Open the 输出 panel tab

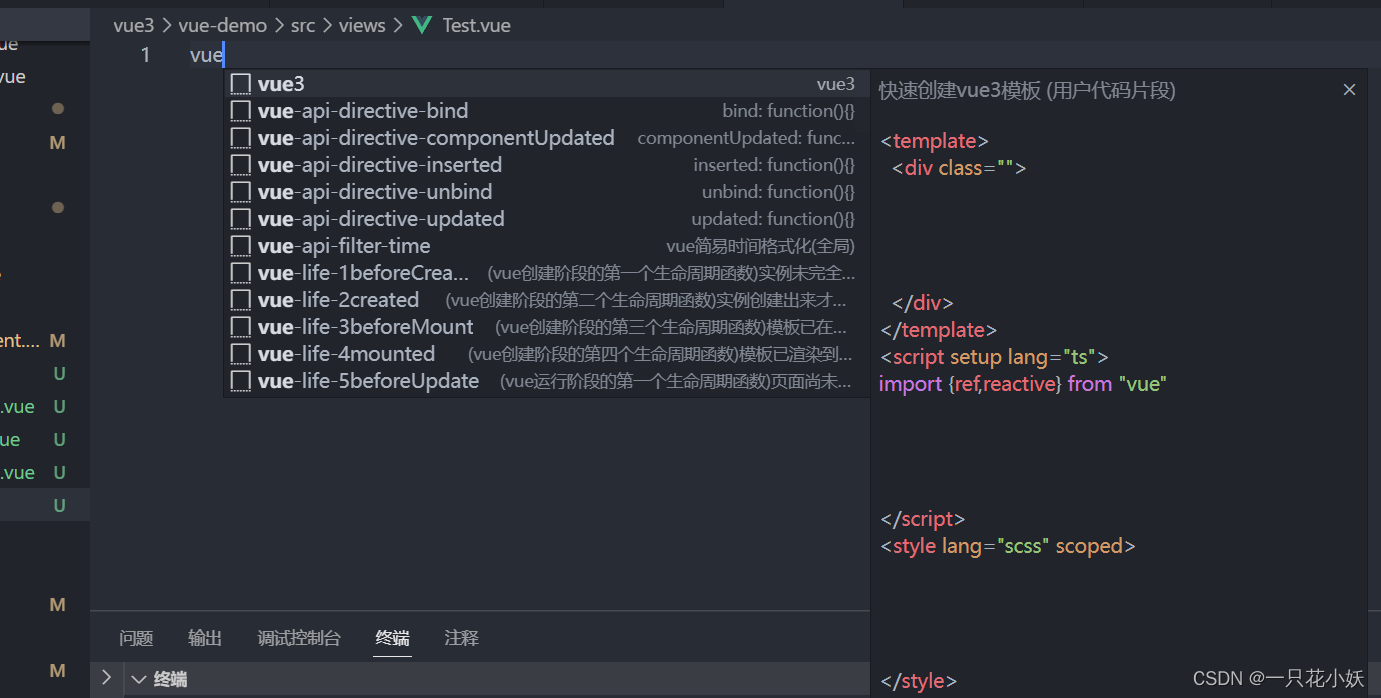(x=205, y=638)
